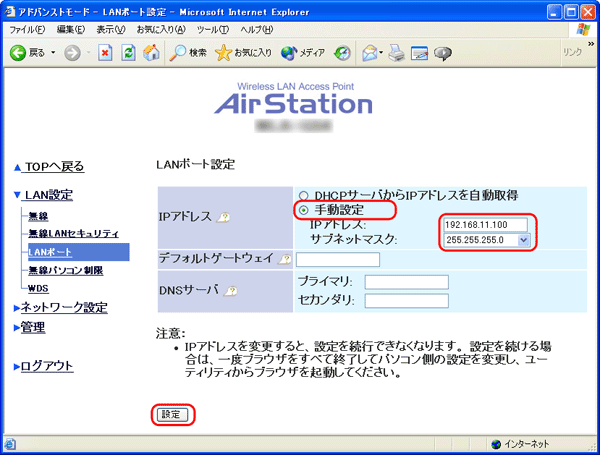Click the Print icon in toolbar
600x455 pixels.
pos(396,52)
